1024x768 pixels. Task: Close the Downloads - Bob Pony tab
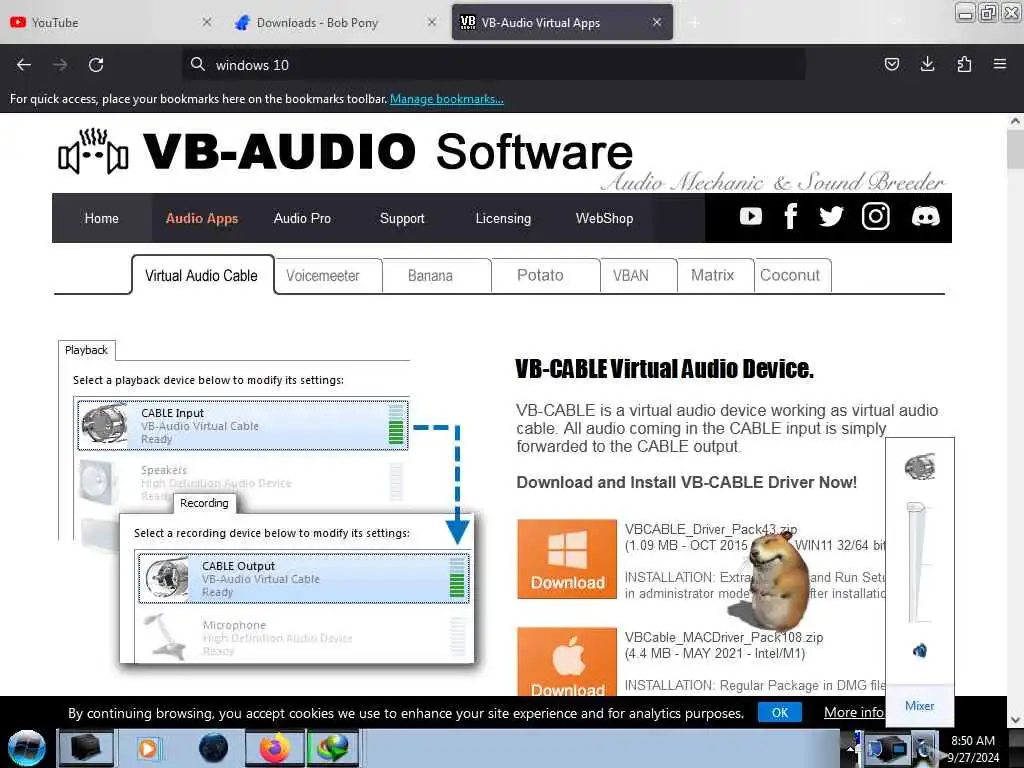tap(432, 22)
